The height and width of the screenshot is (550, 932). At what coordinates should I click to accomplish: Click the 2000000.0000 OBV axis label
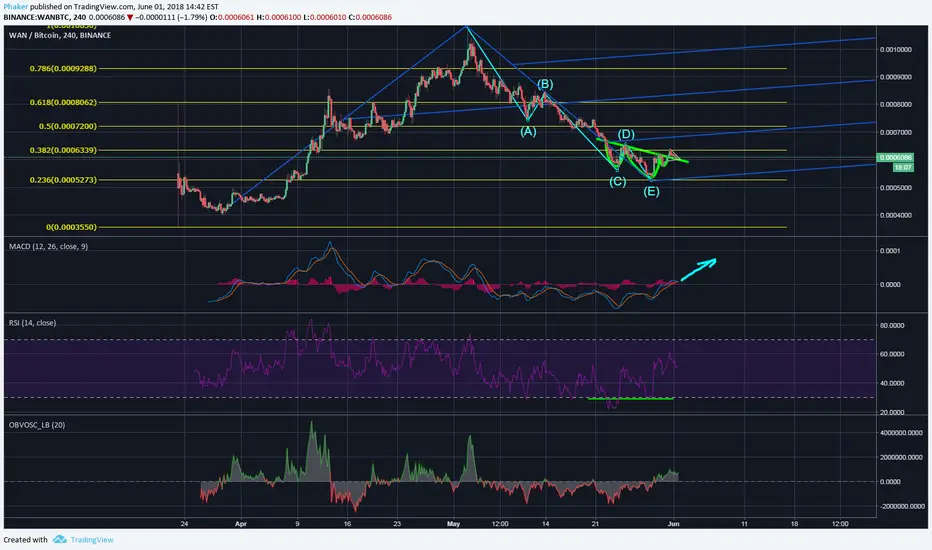(901, 458)
